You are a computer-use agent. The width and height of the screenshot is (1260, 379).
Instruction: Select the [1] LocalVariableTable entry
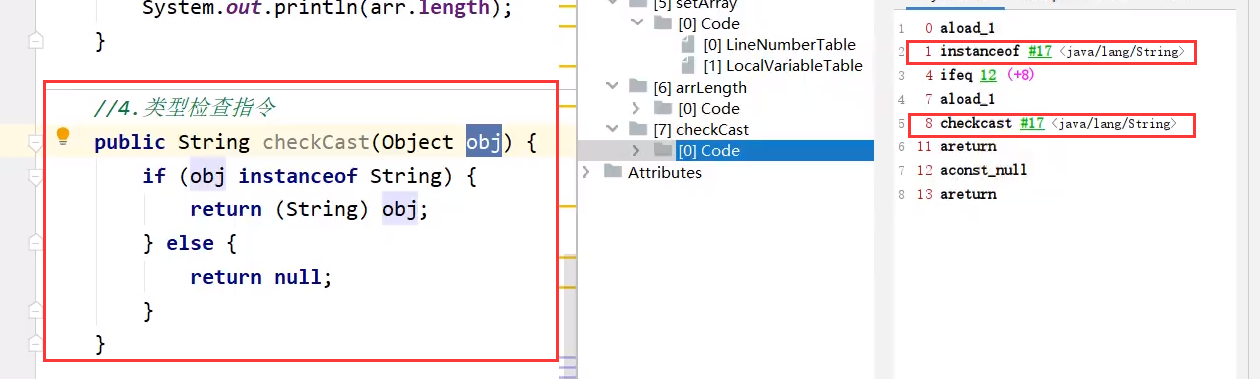782,66
